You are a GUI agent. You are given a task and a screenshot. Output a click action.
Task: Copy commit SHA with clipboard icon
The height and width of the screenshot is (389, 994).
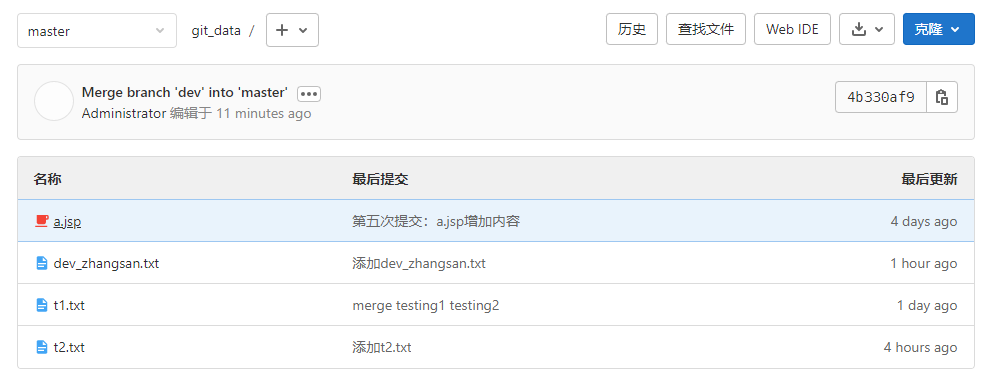(942, 97)
